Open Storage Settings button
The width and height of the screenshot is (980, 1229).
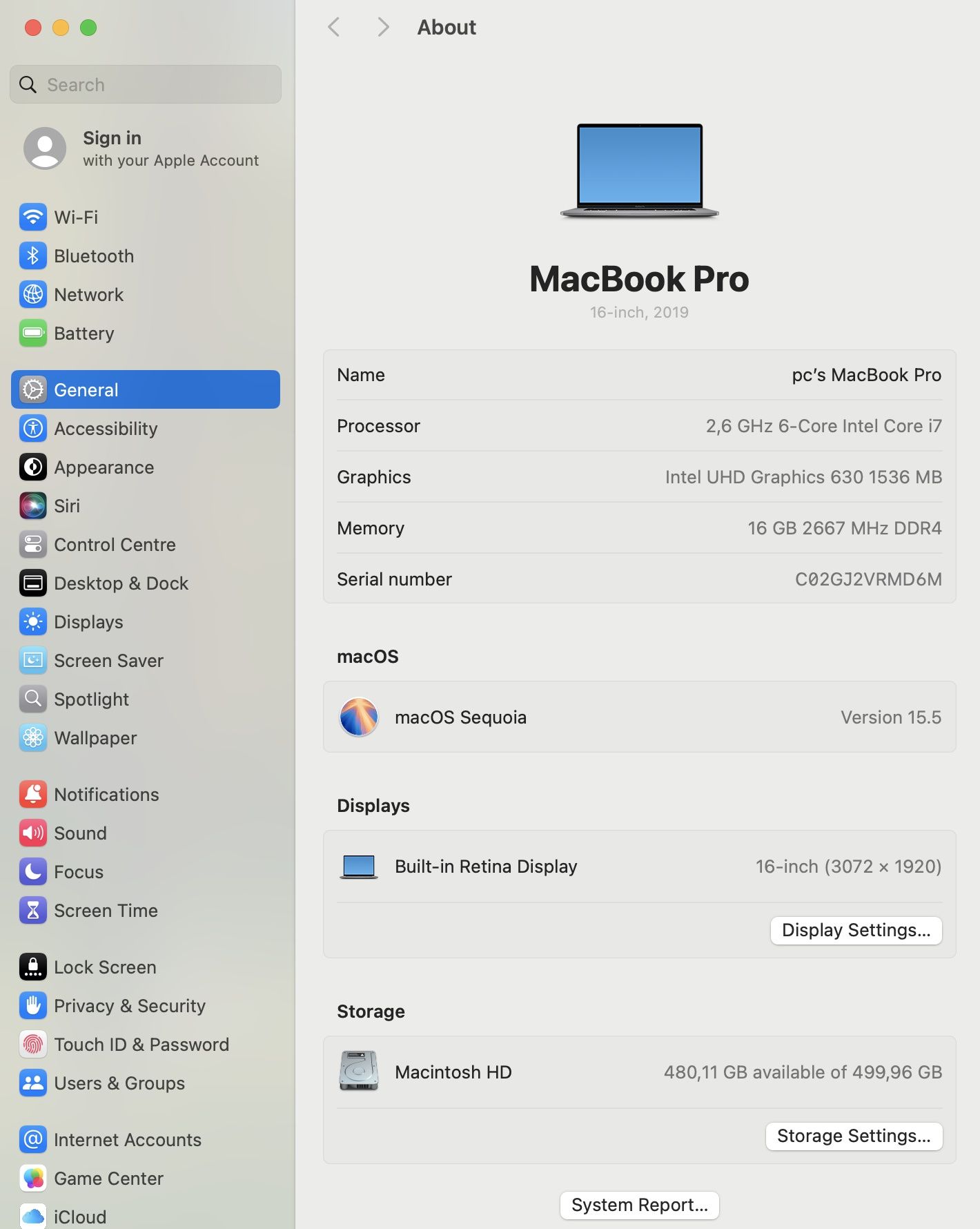[854, 1136]
